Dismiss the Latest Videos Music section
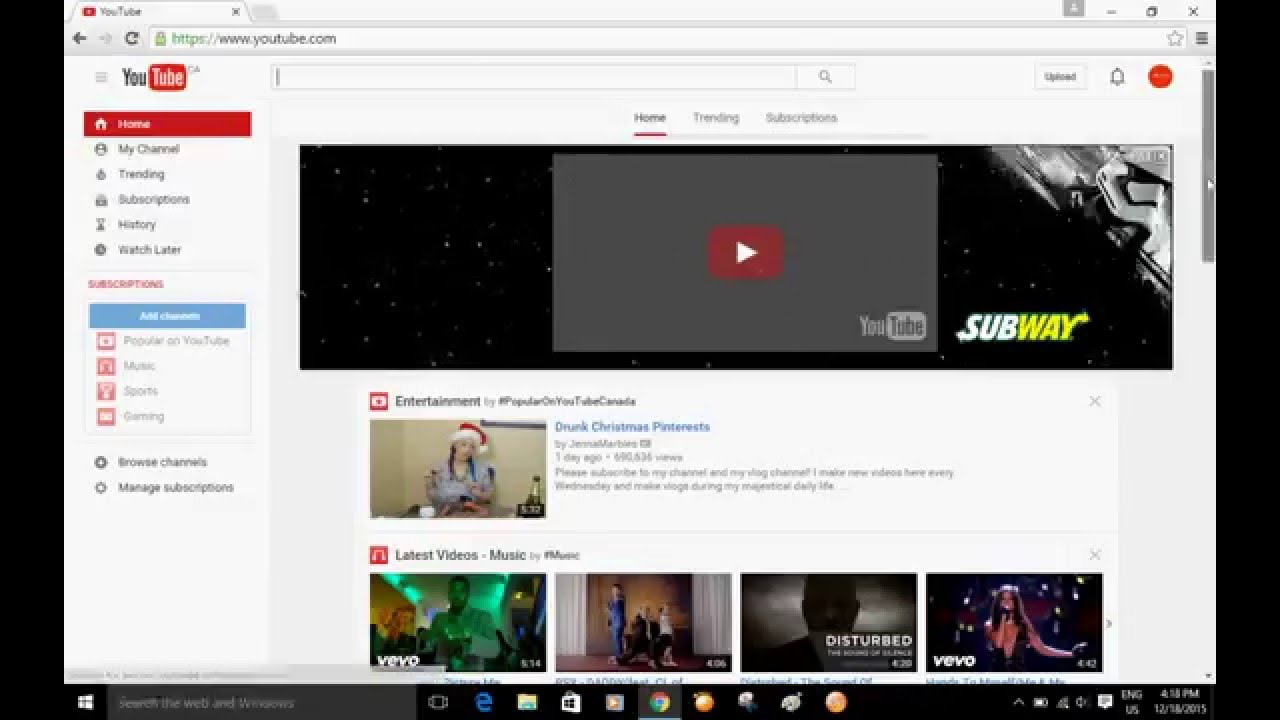Screen dimensions: 1280x720 point(1095,555)
